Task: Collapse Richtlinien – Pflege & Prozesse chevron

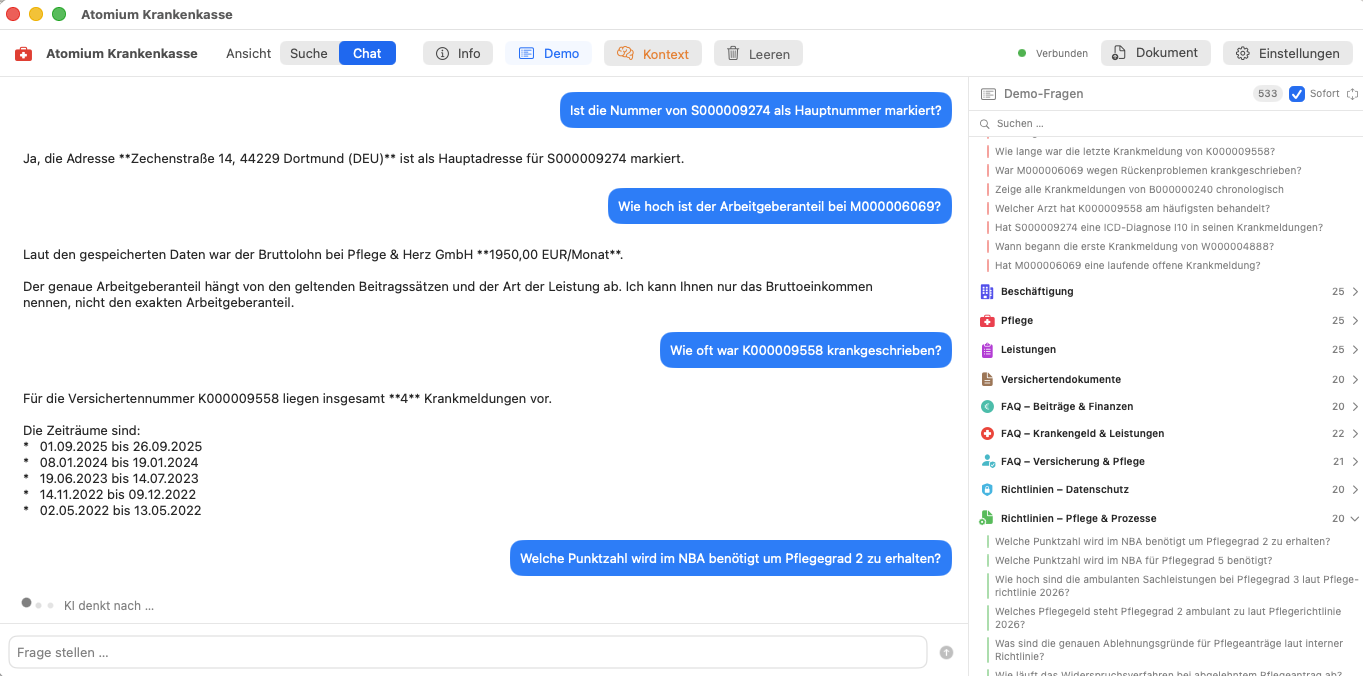Action: point(1355,519)
